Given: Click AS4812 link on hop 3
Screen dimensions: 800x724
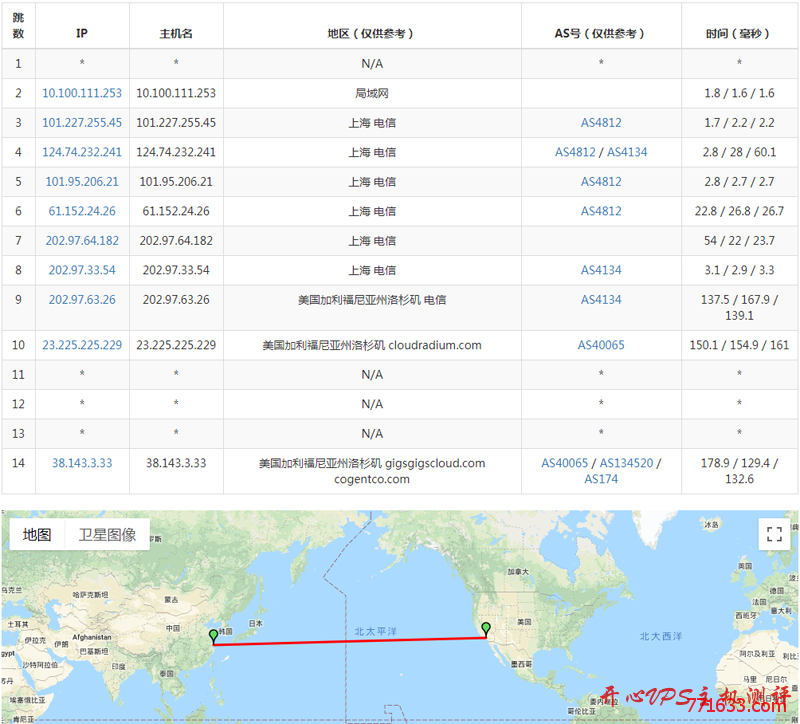Looking at the screenshot, I should tap(603, 122).
